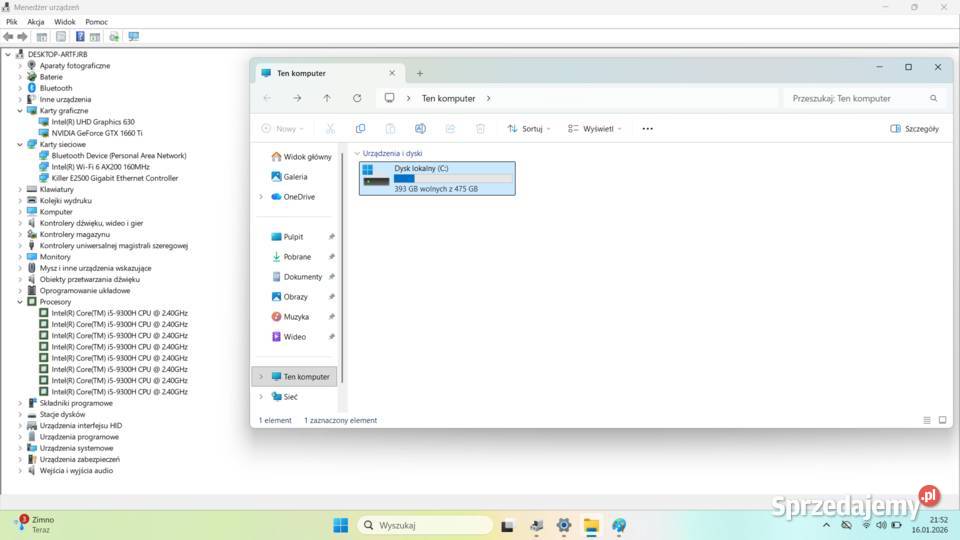Click the scan for hardware changes monitor icon
Viewport: 960px width, 540px height.
click(133, 37)
